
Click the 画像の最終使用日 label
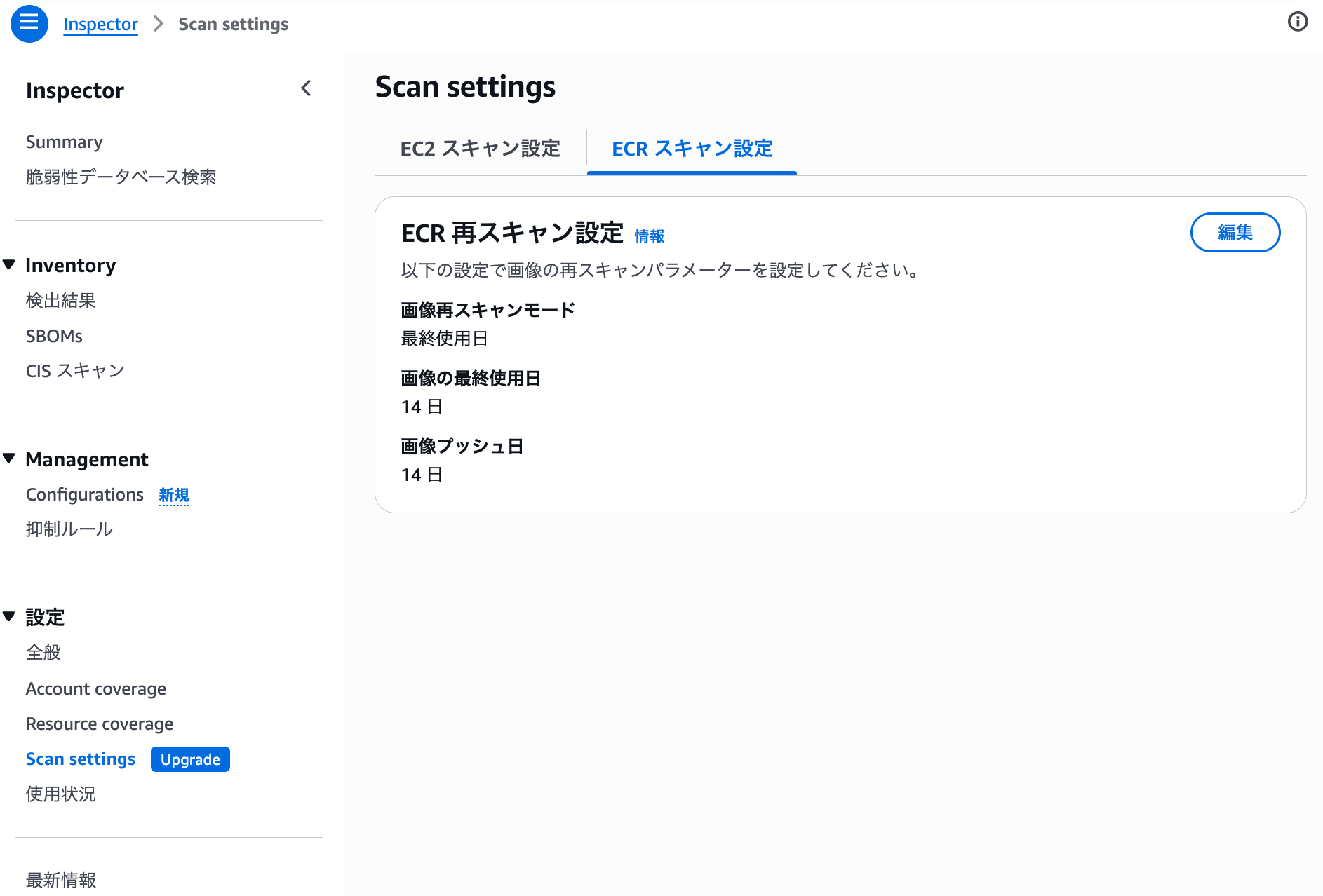(471, 379)
